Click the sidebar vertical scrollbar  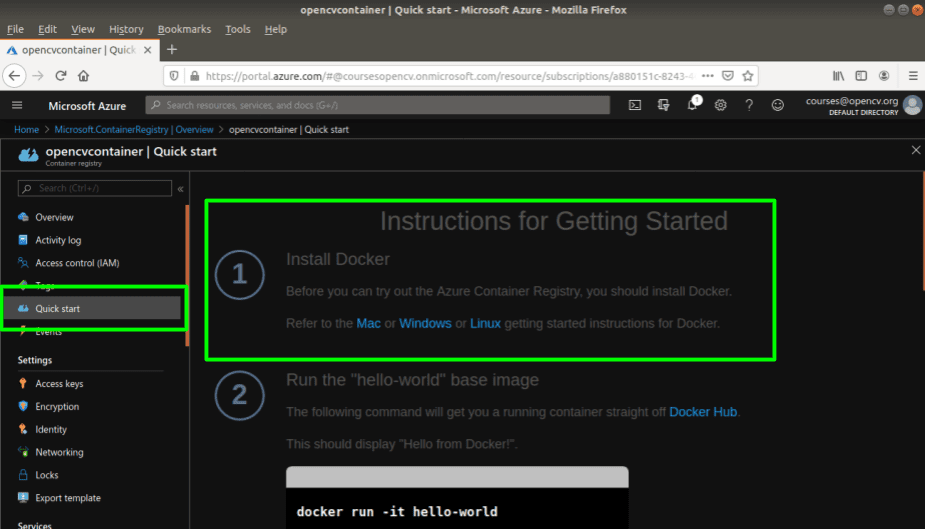coord(187,275)
